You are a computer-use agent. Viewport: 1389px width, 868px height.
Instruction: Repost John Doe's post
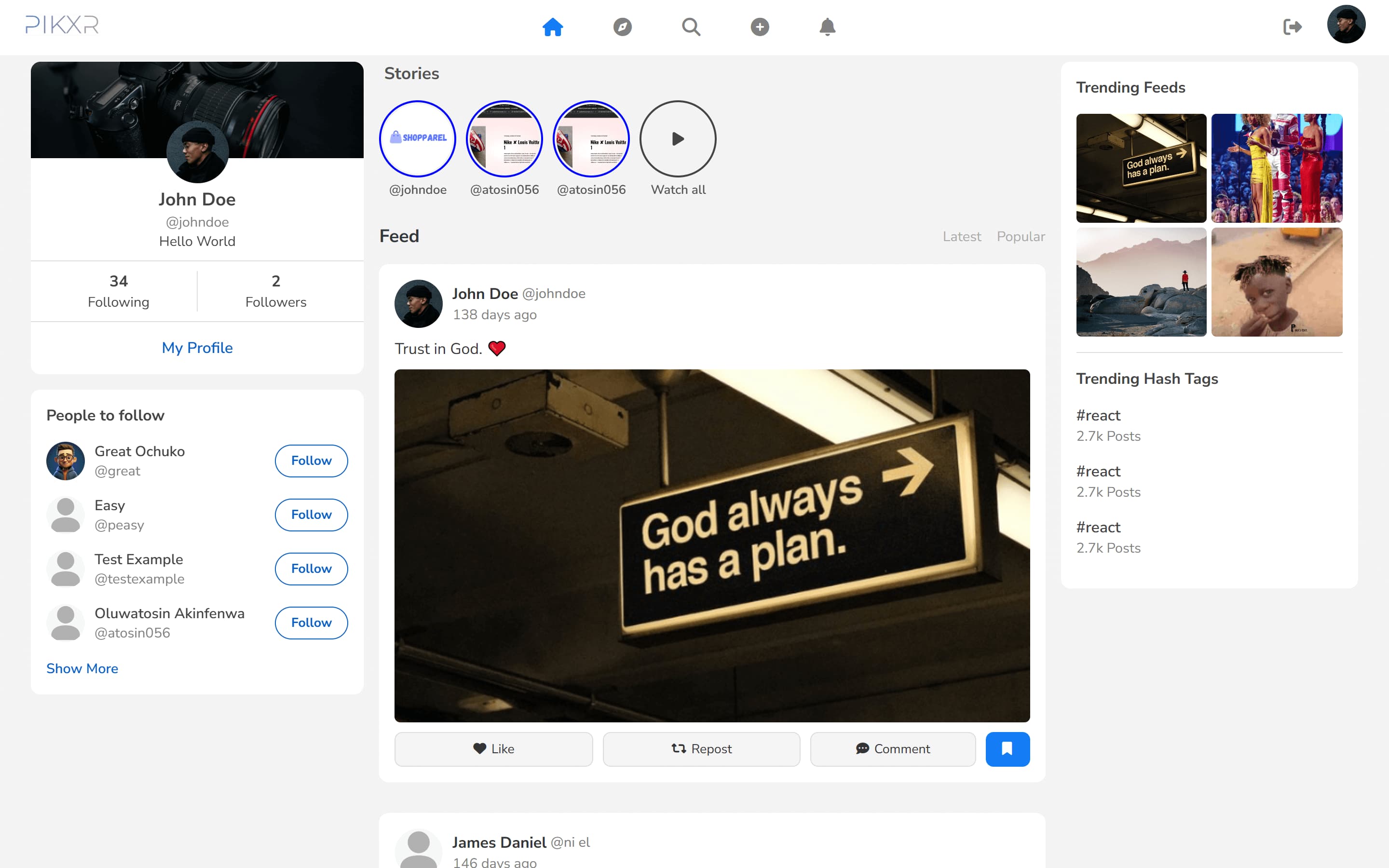point(701,748)
